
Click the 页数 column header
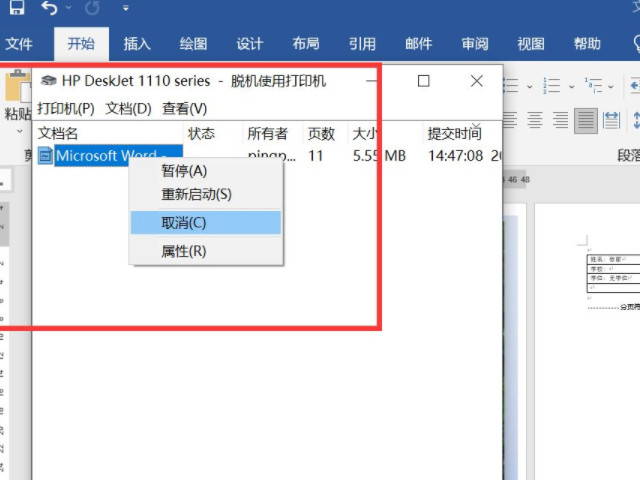click(x=325, y=133)
